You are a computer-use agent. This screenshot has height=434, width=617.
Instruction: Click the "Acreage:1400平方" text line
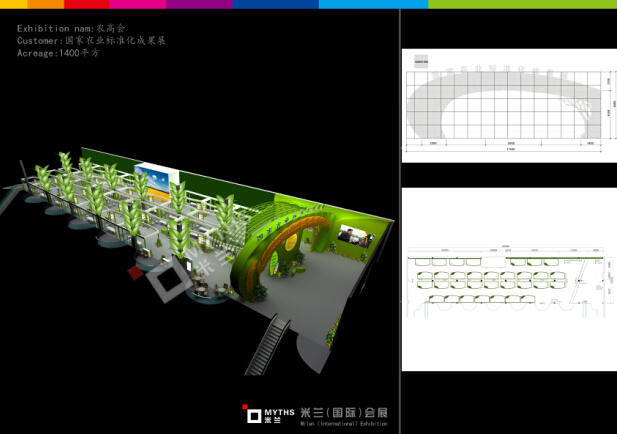(58, 53)
